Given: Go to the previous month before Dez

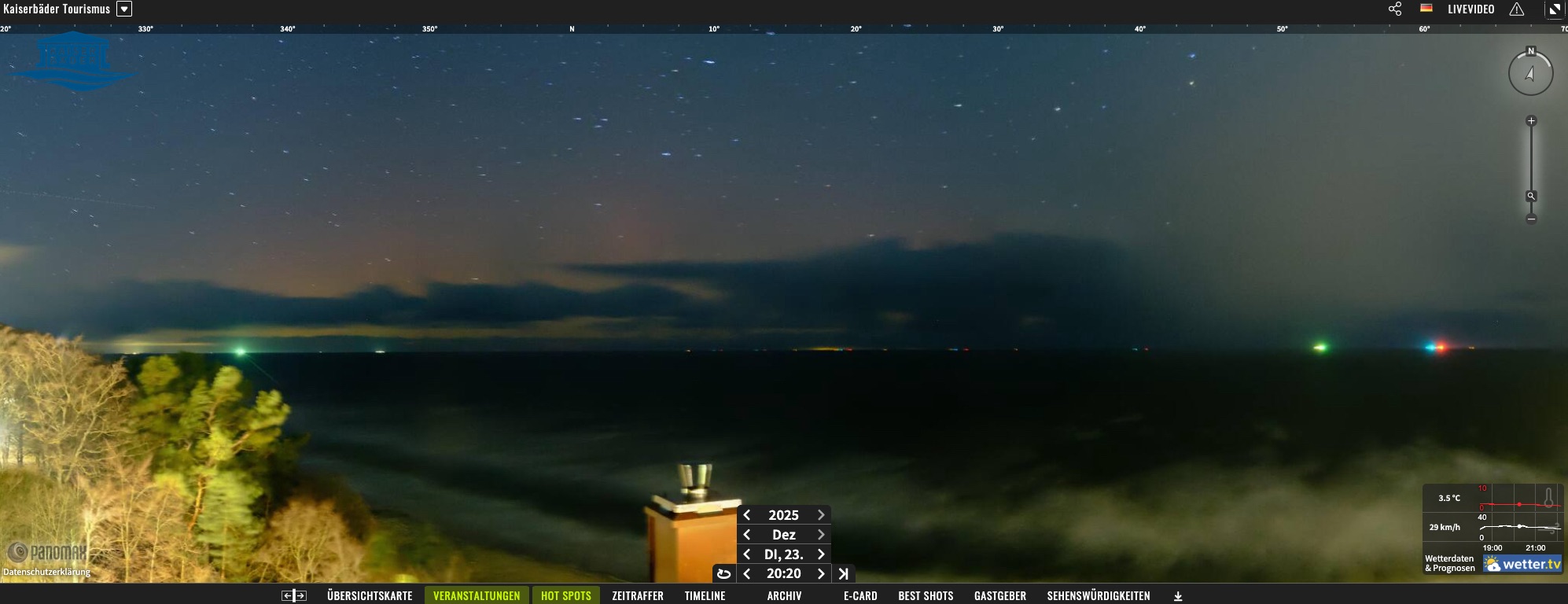Looking at the screenshot, I should click(x=747, y=535).
